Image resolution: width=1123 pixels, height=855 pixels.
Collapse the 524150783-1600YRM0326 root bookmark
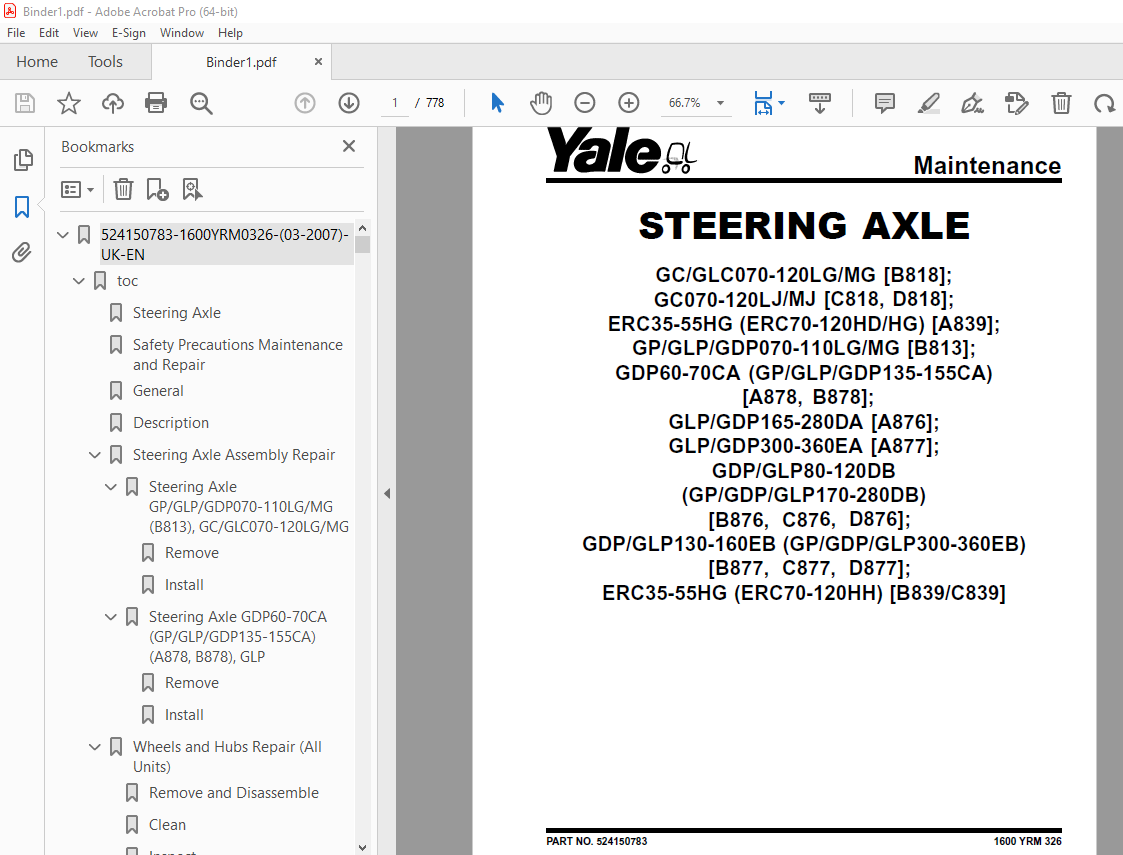click(x=63, y=235)
